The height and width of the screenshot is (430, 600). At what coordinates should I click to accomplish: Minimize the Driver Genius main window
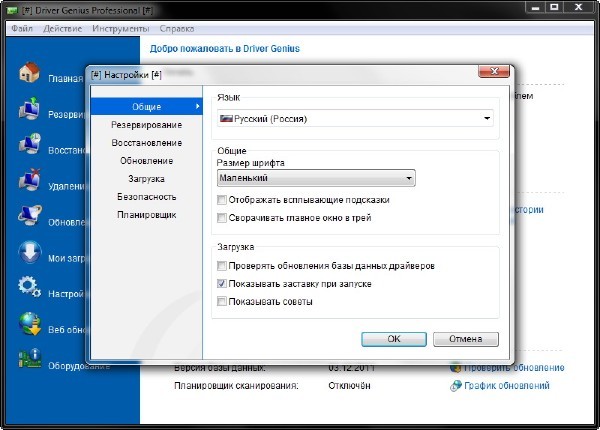535,8
